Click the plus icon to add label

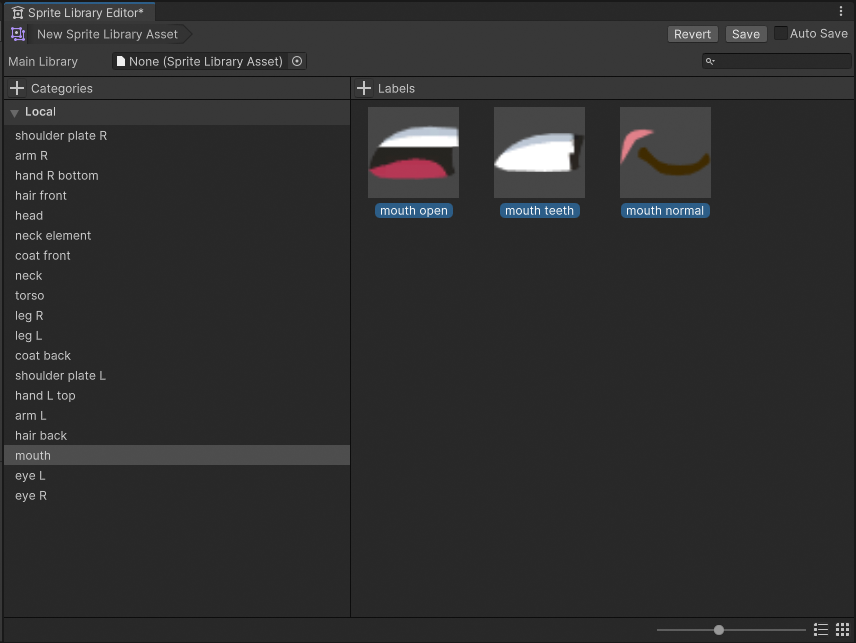[x=364, y=88]
